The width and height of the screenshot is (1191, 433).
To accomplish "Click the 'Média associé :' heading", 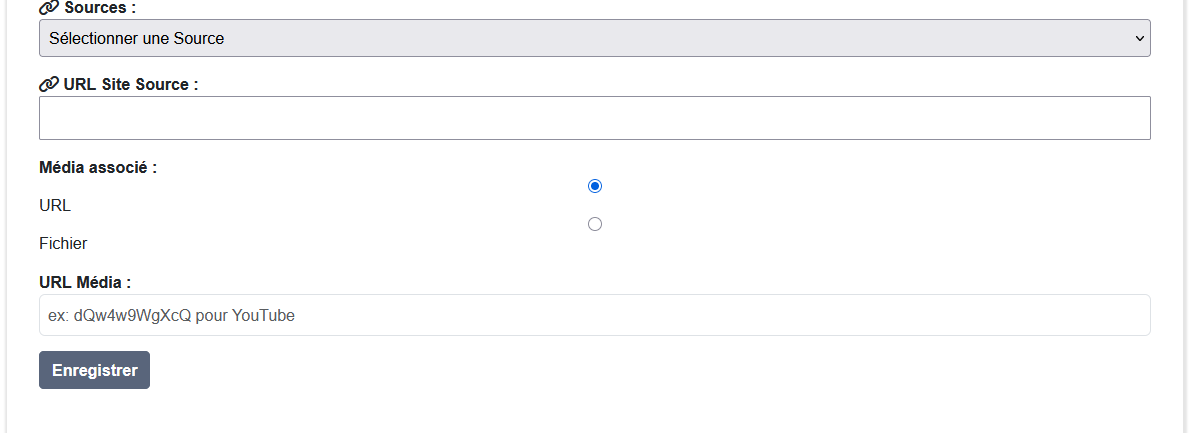I will (x=98, y=167).
